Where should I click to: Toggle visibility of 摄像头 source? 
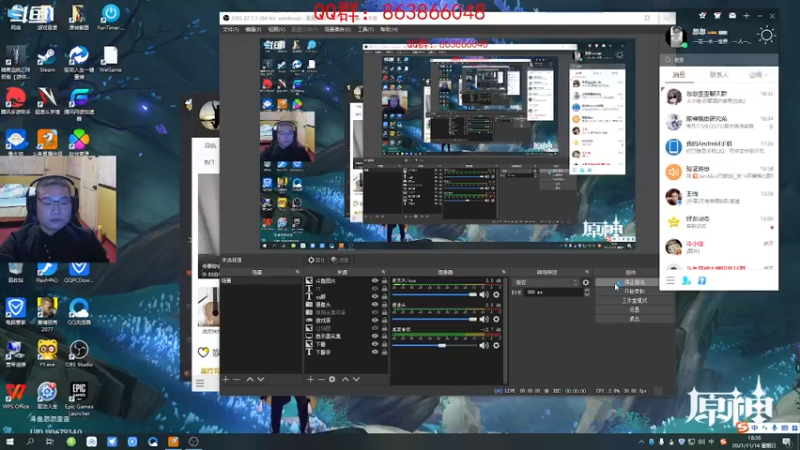pyautogui.click(x=375, y=305)
